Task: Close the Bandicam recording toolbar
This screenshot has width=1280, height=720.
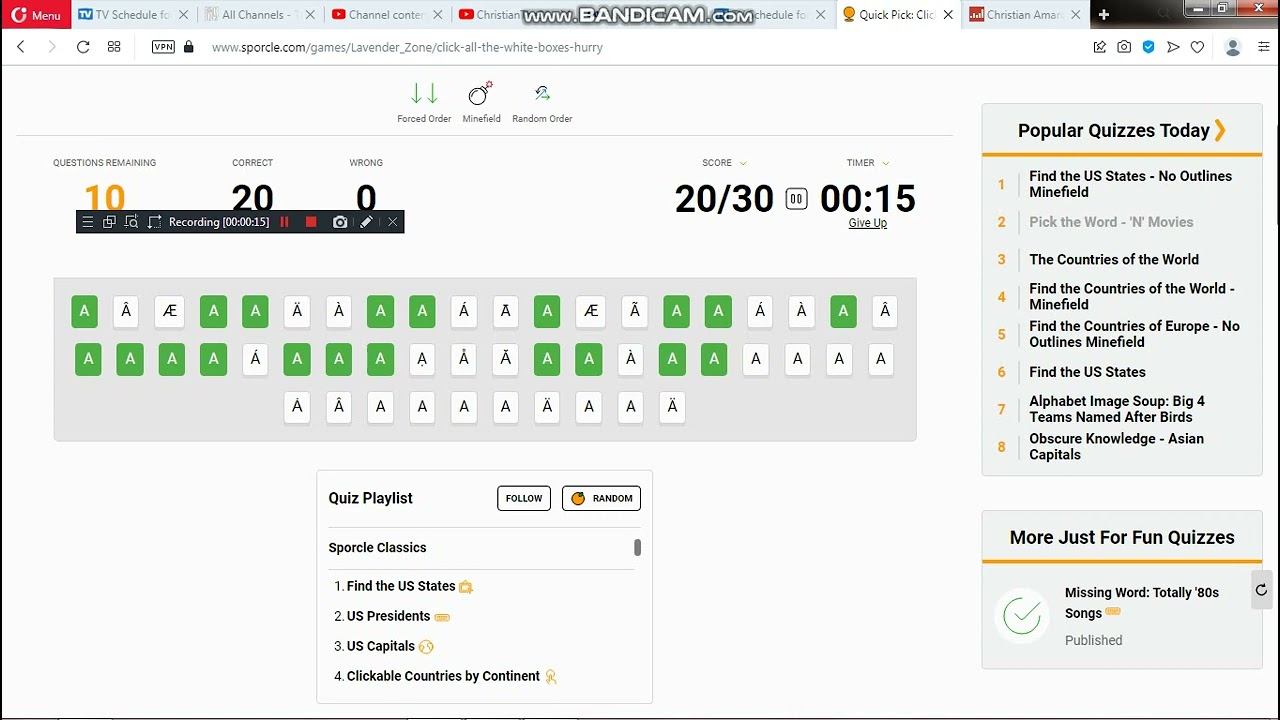Action: click(393, 222)
